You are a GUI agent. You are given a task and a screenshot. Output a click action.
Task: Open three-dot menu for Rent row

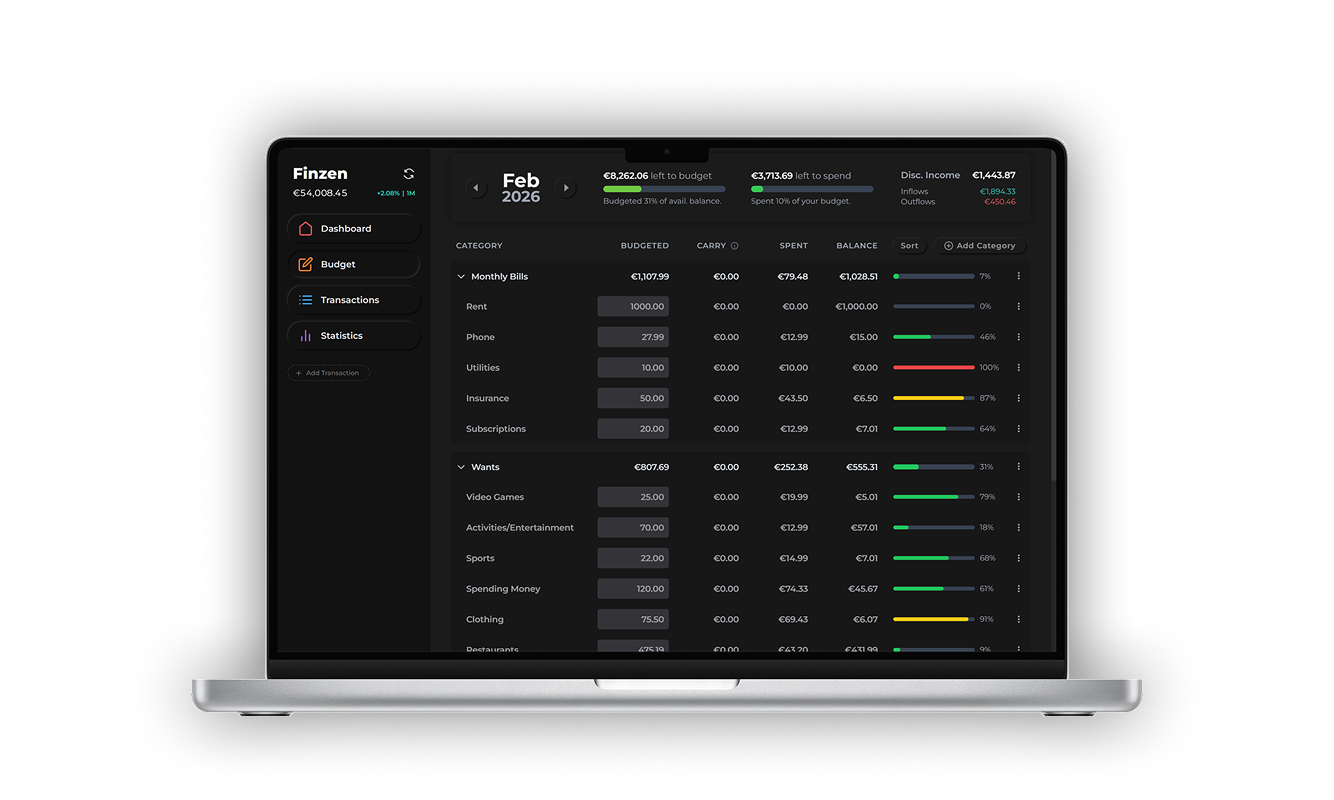1018,307
